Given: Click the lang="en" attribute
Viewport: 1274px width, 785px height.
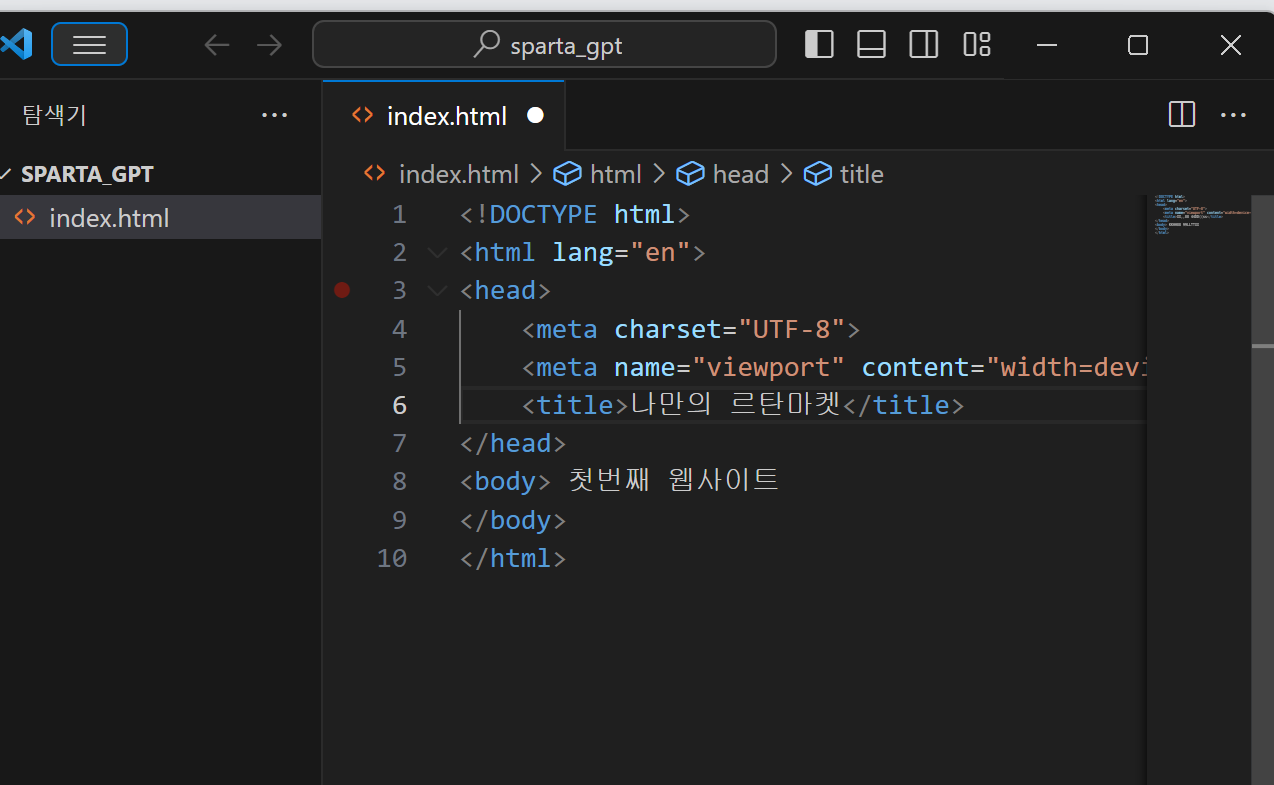Looking at the screenshot, I should [x=621, y=252].
